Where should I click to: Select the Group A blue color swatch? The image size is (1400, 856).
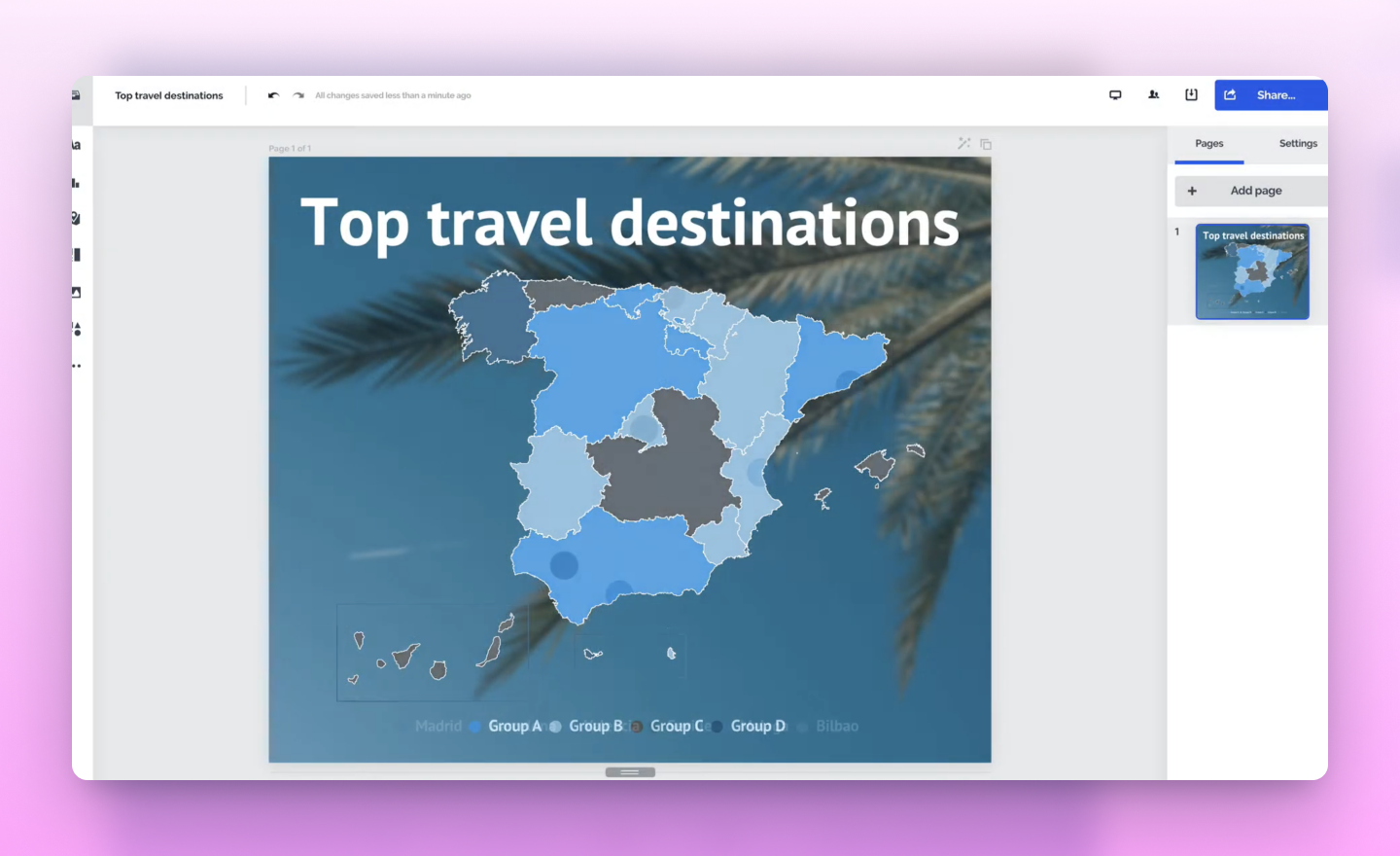point(474,726)
